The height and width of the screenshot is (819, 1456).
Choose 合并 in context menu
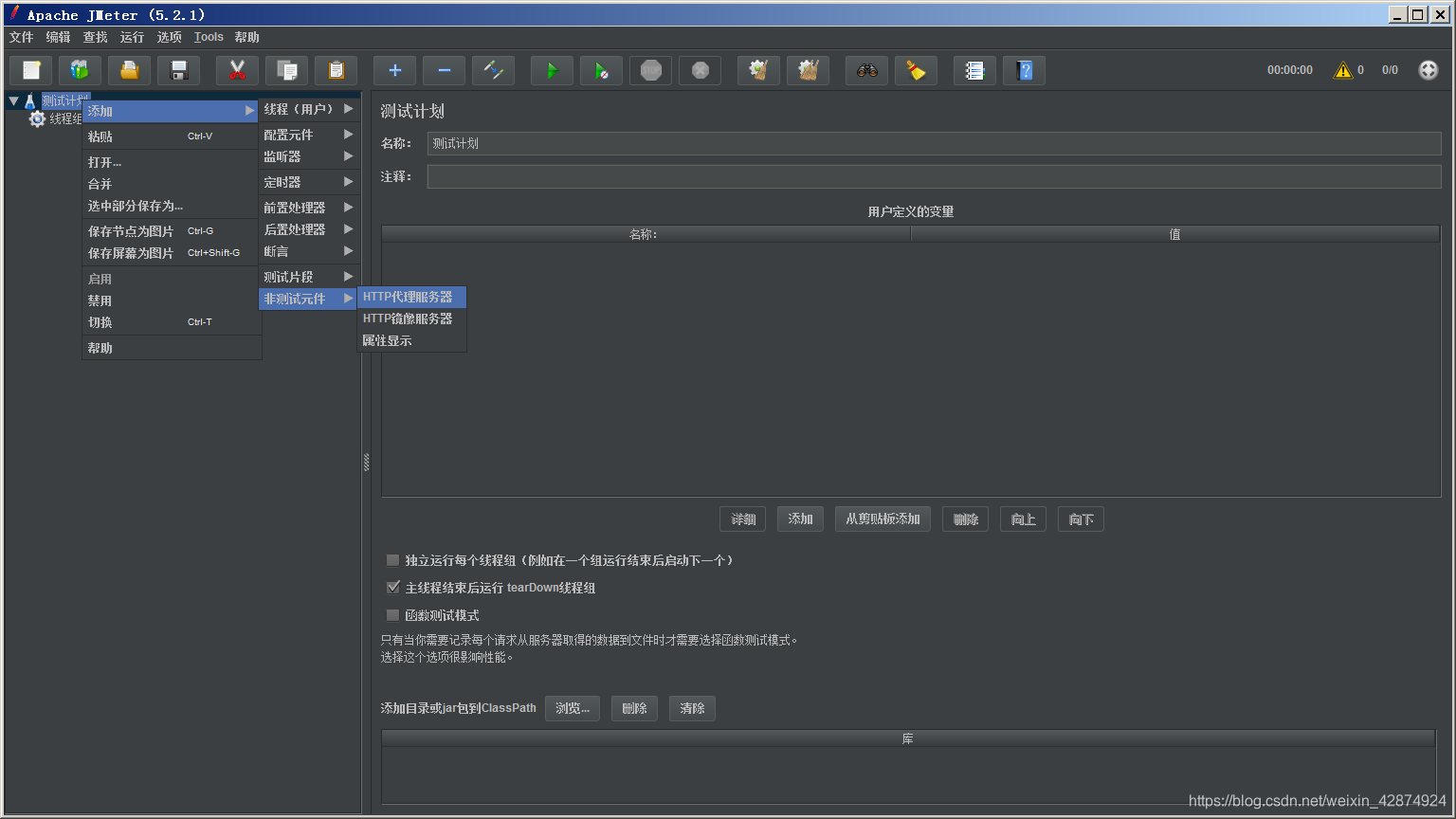pos(171,184)
